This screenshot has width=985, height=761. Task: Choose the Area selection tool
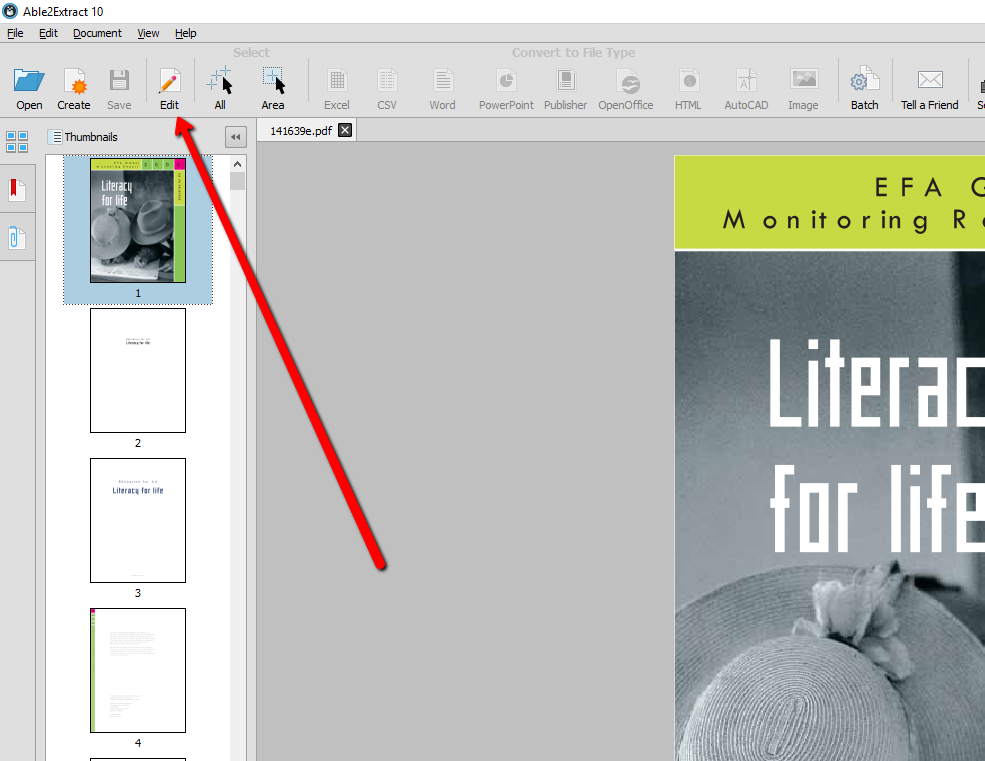pyautogui.click(x=273, y=88)
